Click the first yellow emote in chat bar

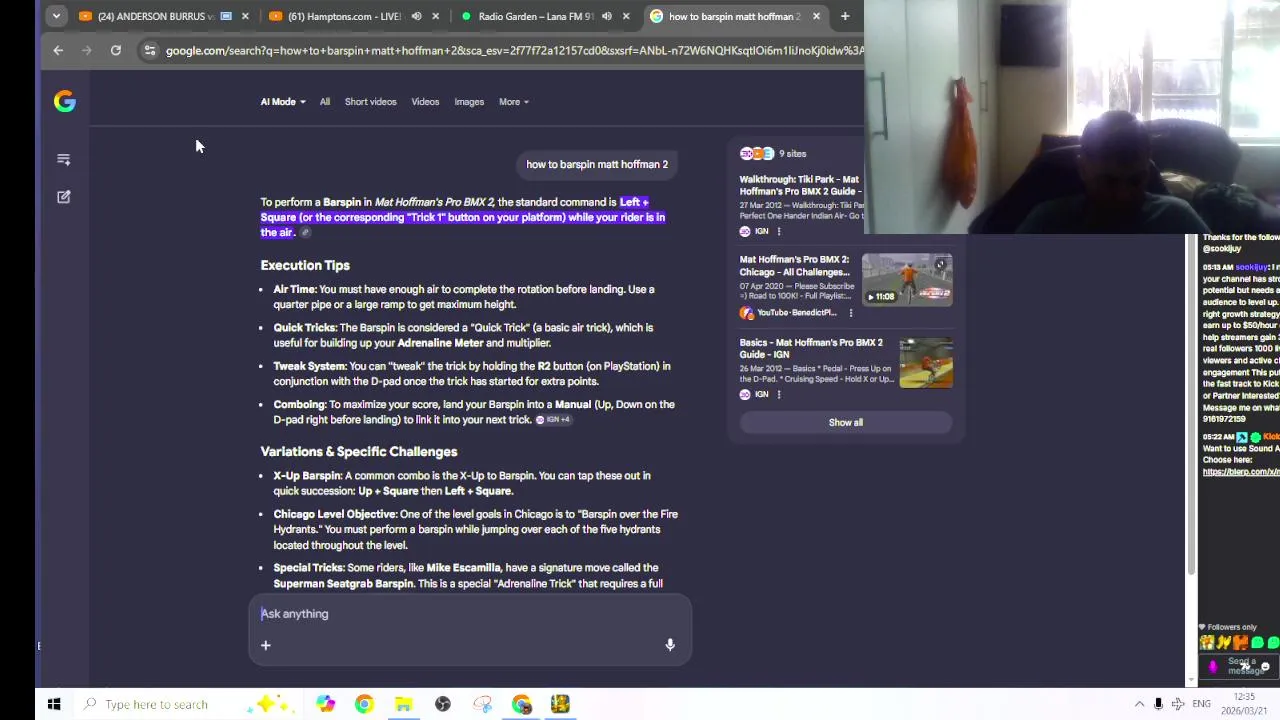tap(1209, 643)
